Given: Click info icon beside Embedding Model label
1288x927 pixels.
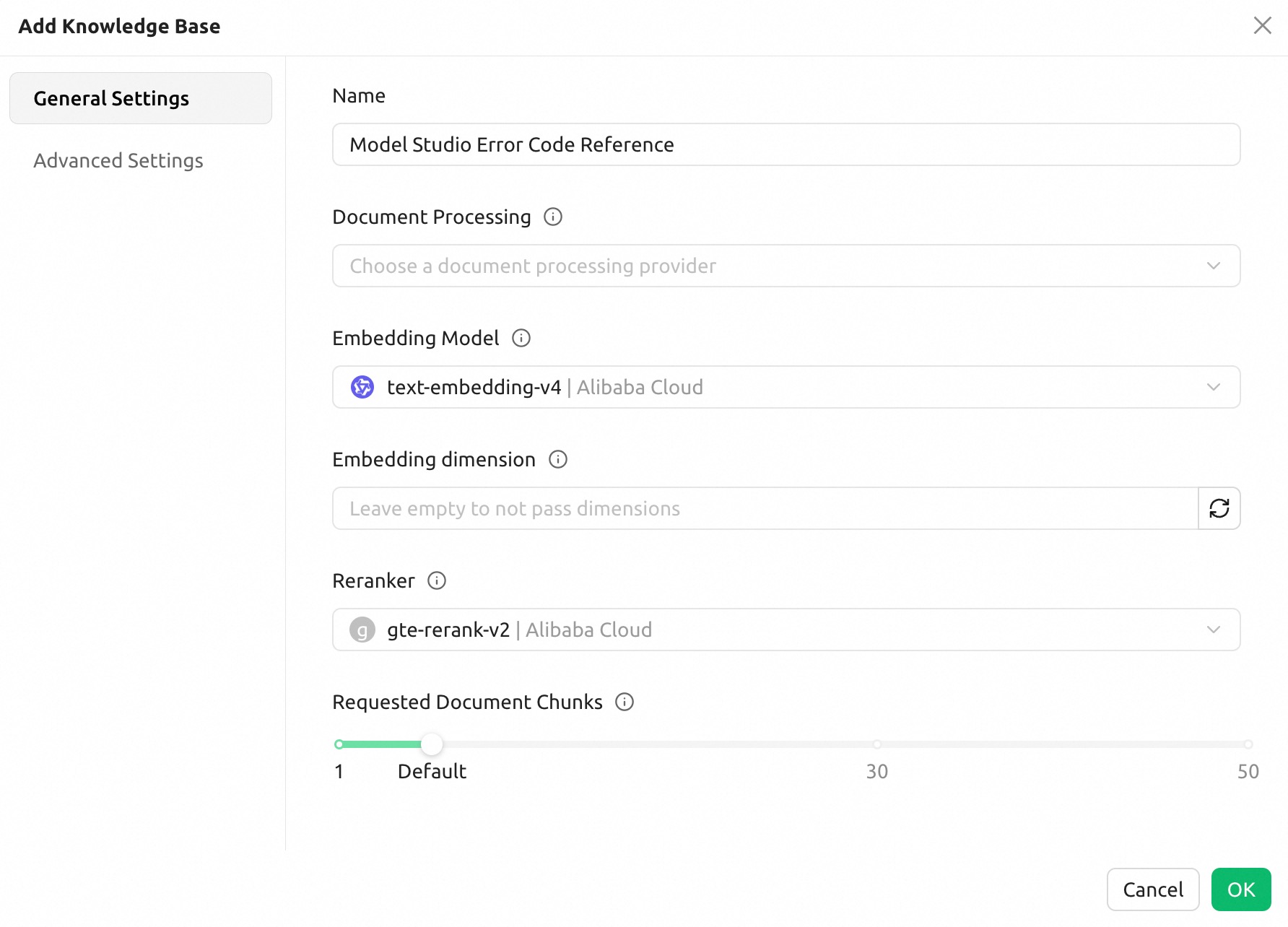Looking at the screenshot, I should coord(521,338).
